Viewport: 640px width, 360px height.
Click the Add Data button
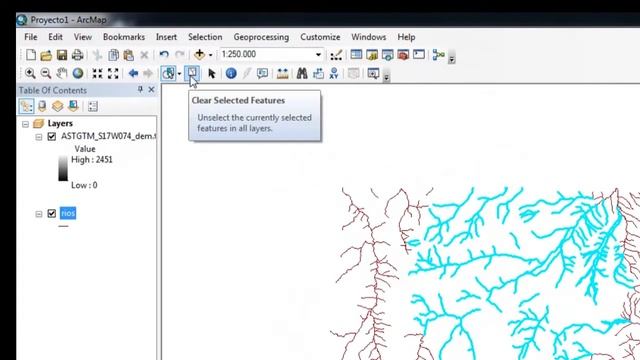[199, 54]
